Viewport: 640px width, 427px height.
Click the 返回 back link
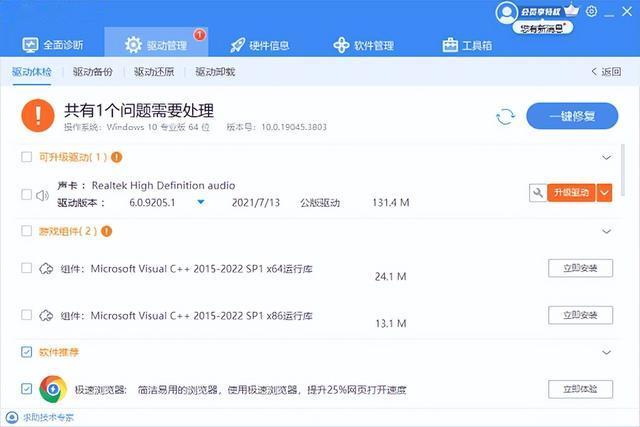point(607,72)
